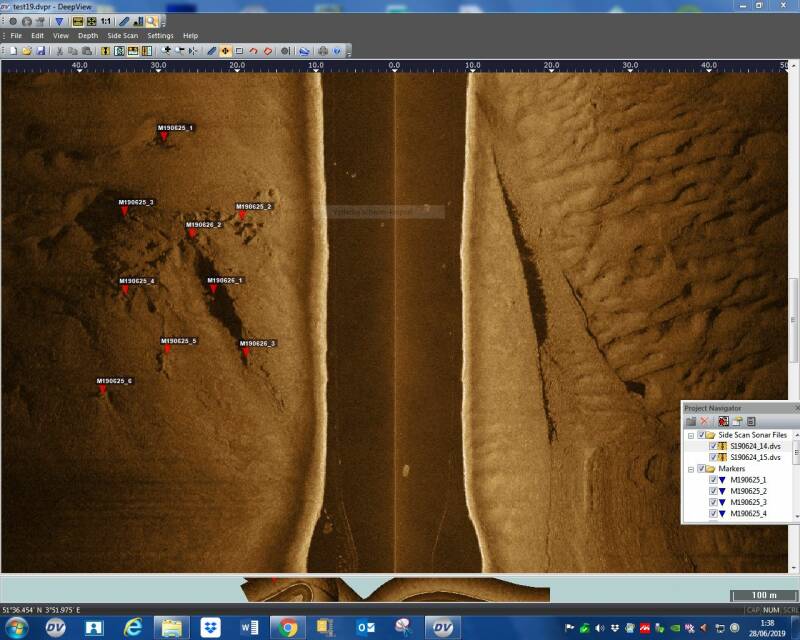
Task: Select the rectangle selection tool
Action: point(239,51)
